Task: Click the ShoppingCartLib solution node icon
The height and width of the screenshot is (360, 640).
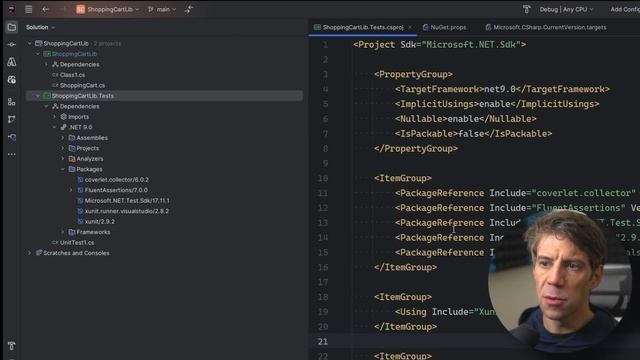Action: click(x=38, y=43)
